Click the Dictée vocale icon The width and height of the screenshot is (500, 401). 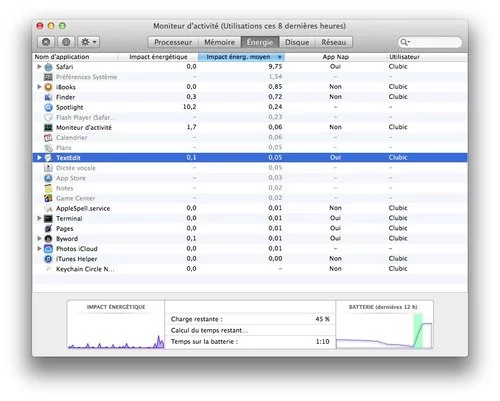point(49,168)
